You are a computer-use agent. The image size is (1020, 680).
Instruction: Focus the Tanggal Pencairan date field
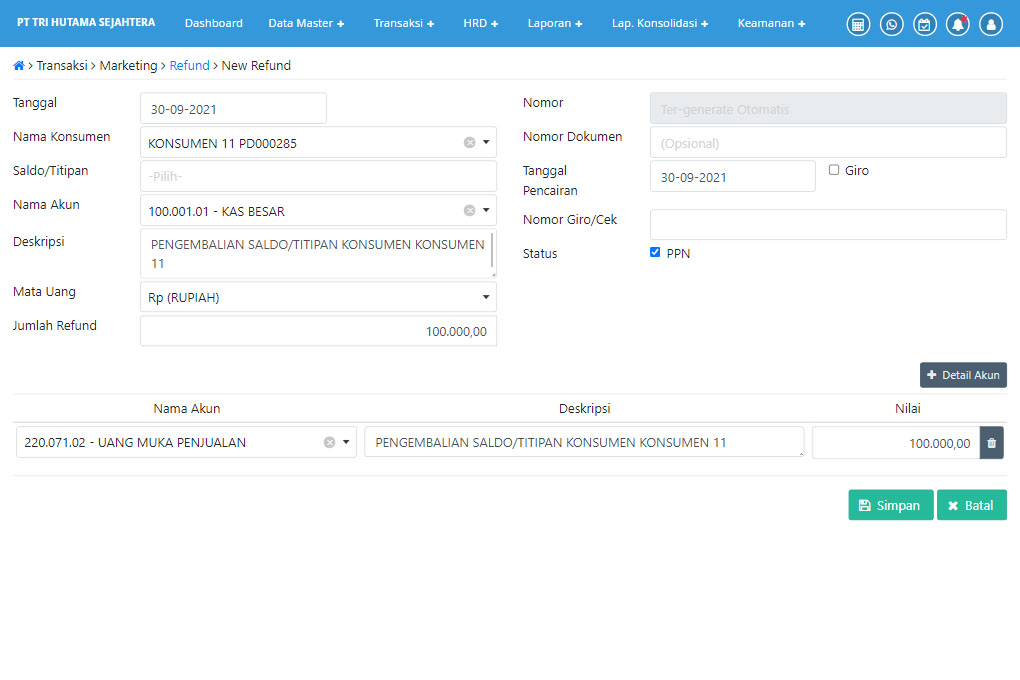tap(732, 176)
